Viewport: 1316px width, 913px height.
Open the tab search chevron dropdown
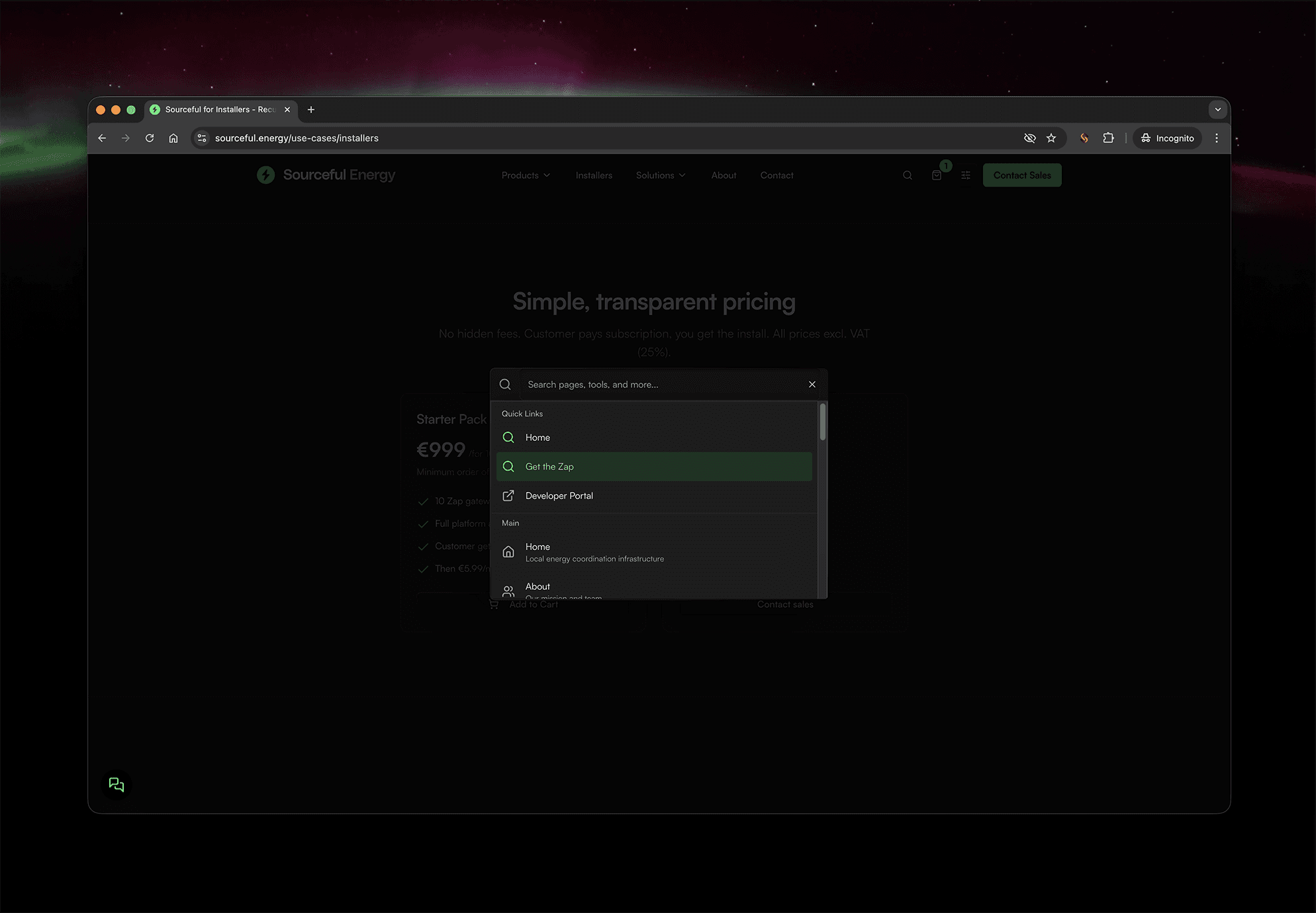coord(1217,109)
